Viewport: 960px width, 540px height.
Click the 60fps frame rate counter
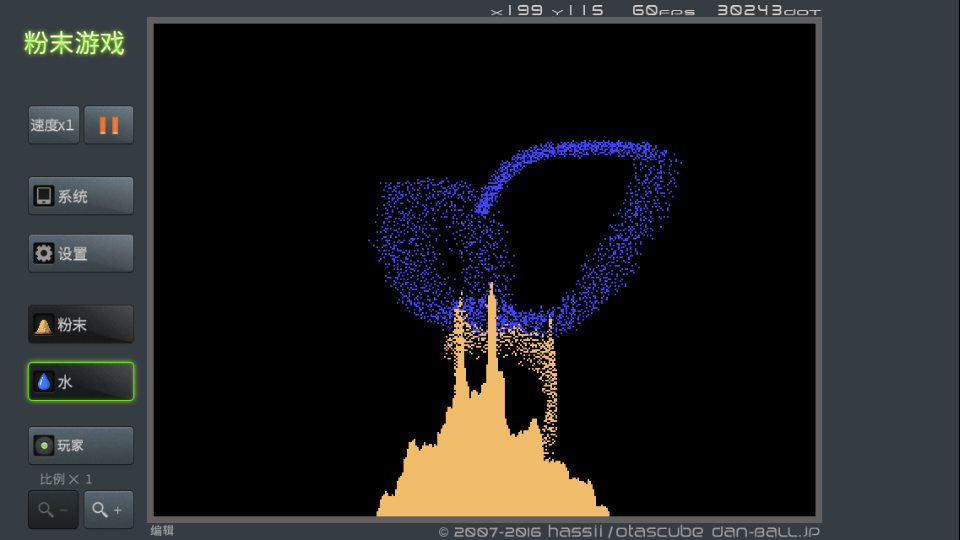660,11
